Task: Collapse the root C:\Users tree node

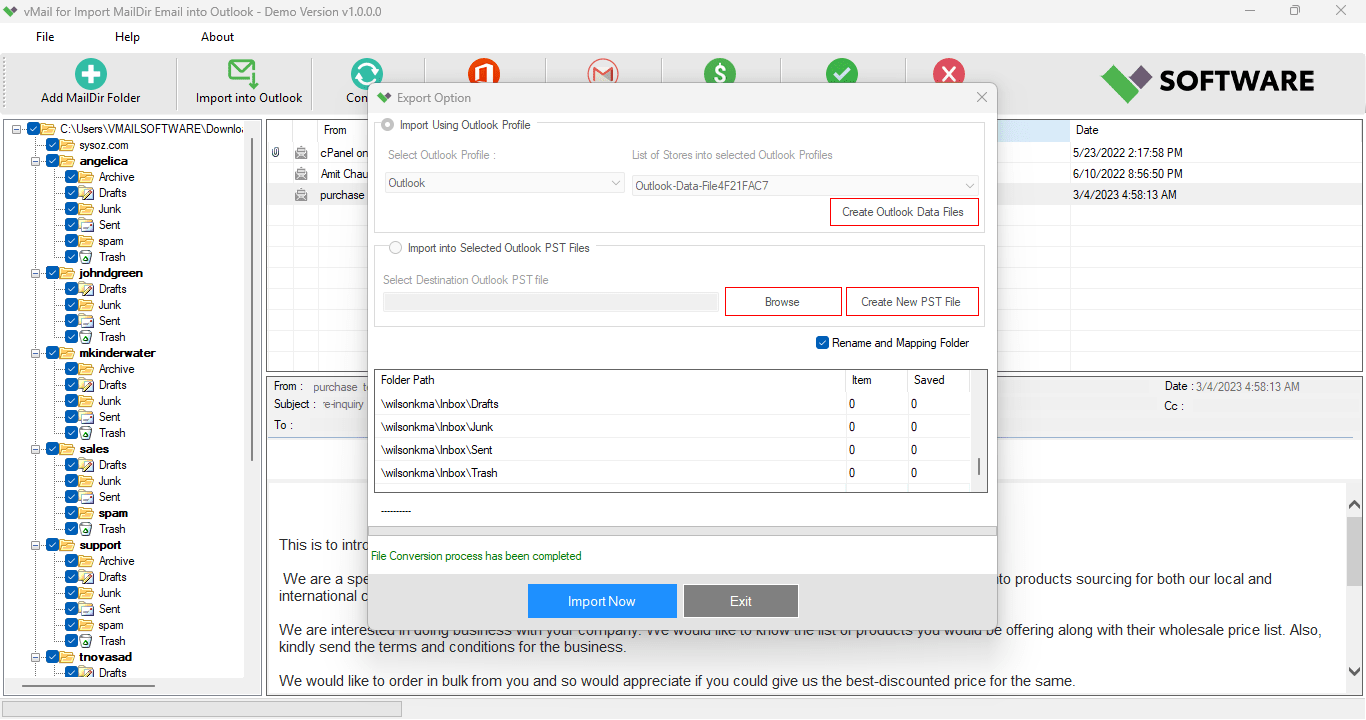Action: click(16, 129)
